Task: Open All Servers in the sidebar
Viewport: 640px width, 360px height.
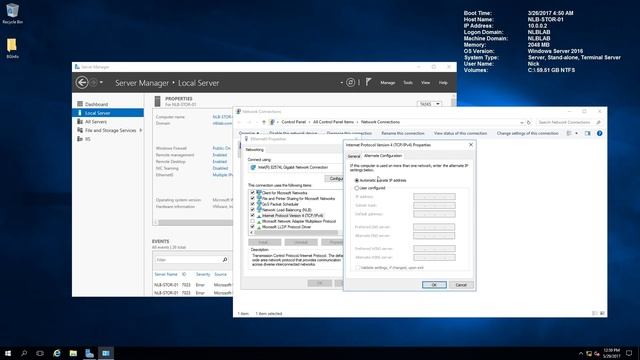Action: pyautogui.click(x=96, y=122)
